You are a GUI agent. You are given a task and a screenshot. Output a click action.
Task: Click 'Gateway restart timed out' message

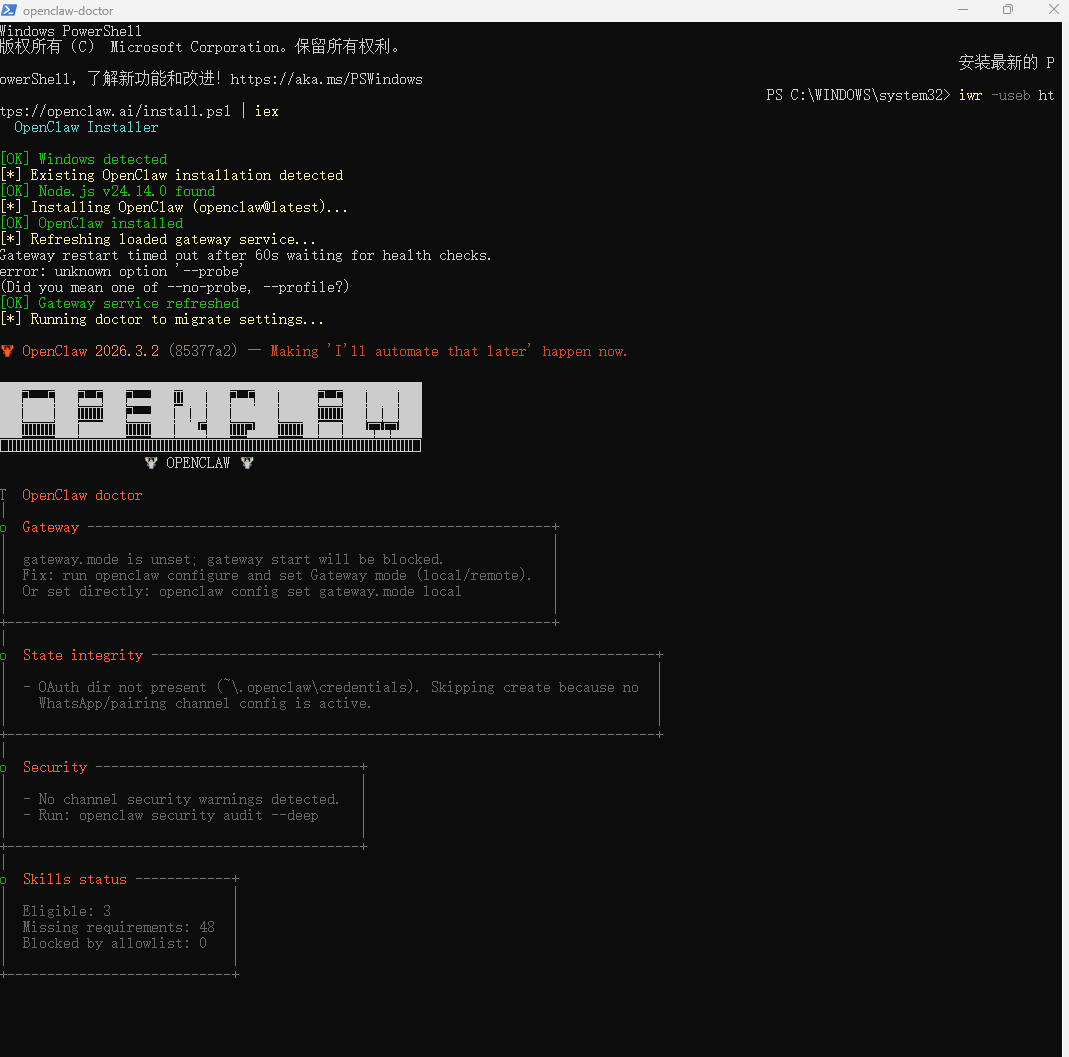click(x=245, y=256)
